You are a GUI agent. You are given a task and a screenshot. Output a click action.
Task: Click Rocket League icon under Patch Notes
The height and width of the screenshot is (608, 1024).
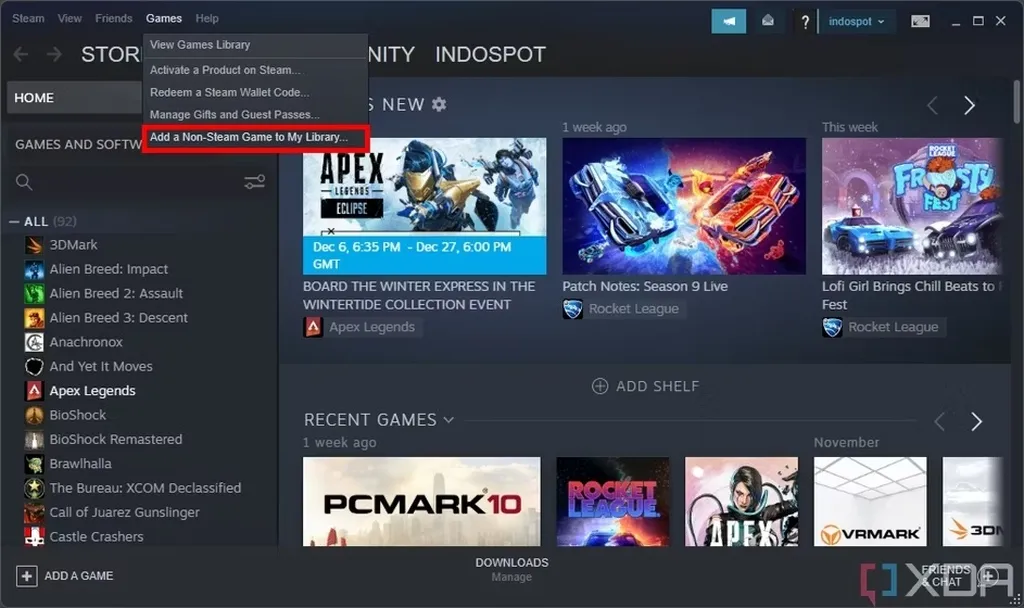pyautogui.click(x=573, y=309)
